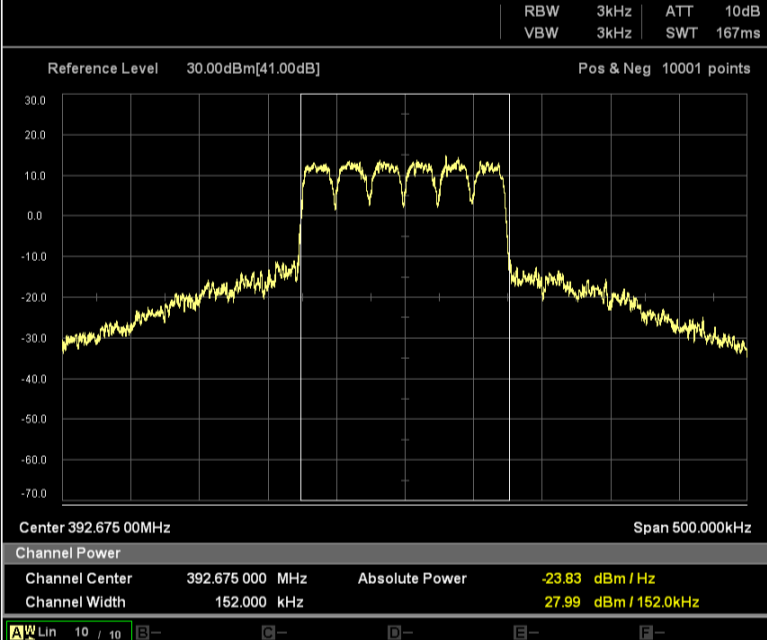This screenshot has height=640, width=767.
Task: Select the trace C indicator icon
Action: (x=268, y=632)
